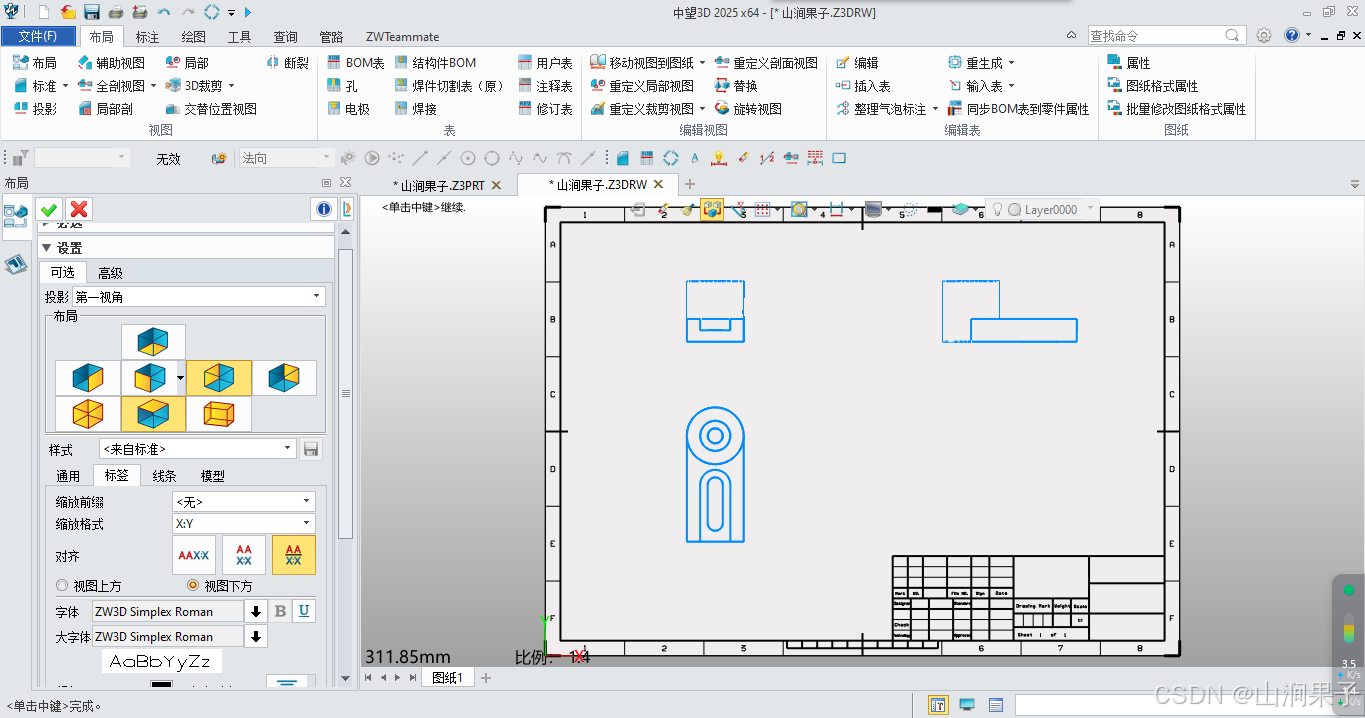Toggle the top view cube in layout grid
The image size is (1365, 718).
153,341
